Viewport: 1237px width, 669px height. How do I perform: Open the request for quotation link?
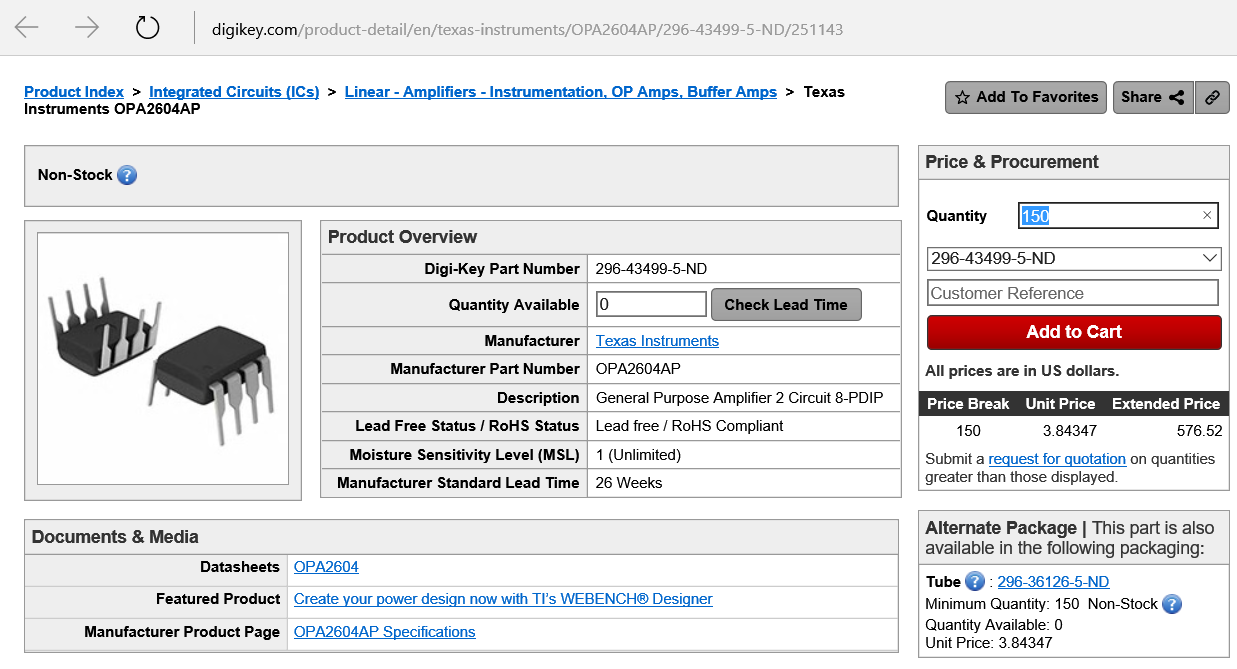pos(1057,459)
